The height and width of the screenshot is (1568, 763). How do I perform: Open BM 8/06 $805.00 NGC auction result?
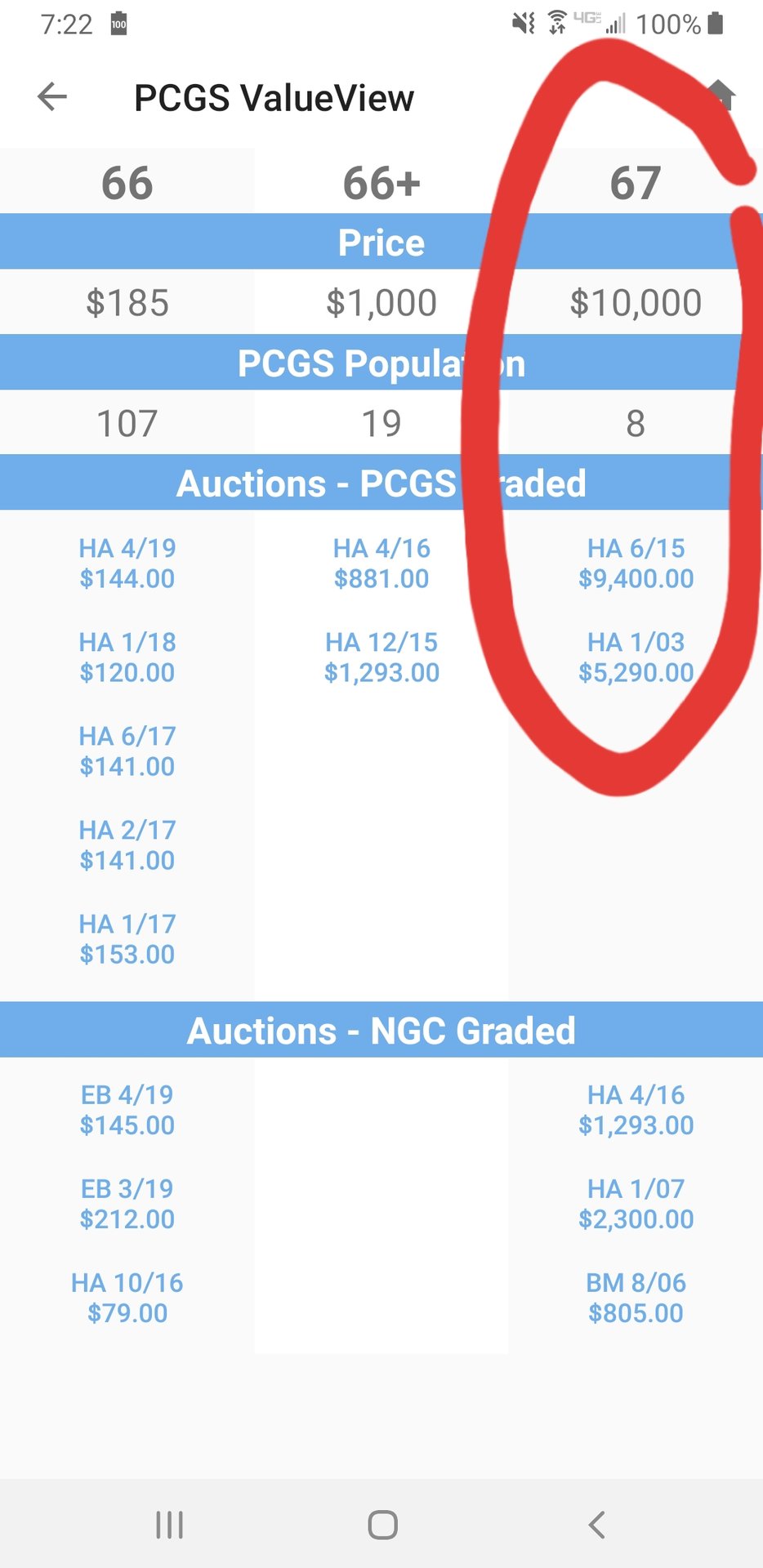pyautogui.click(x=636, y=1298)
